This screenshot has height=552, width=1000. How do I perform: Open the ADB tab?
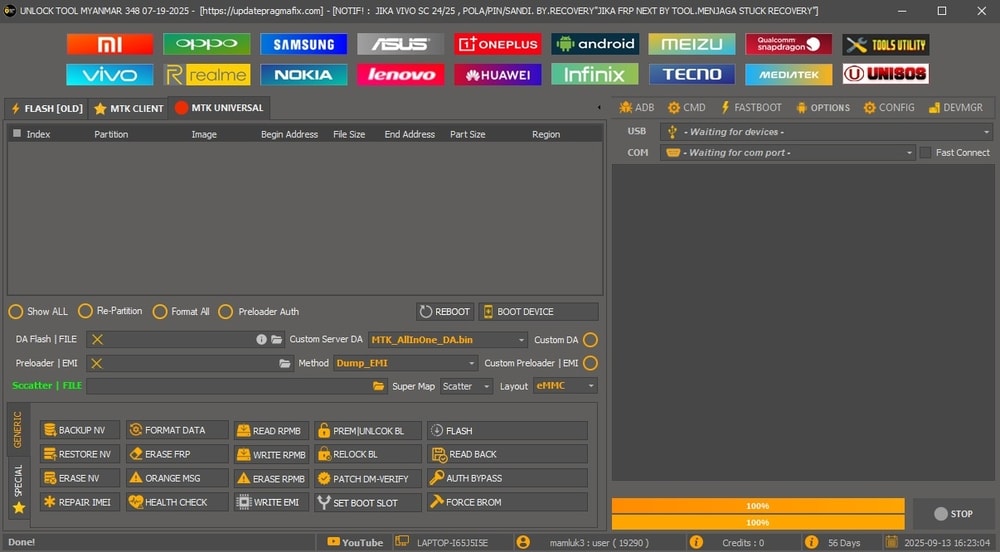[637, 108]
